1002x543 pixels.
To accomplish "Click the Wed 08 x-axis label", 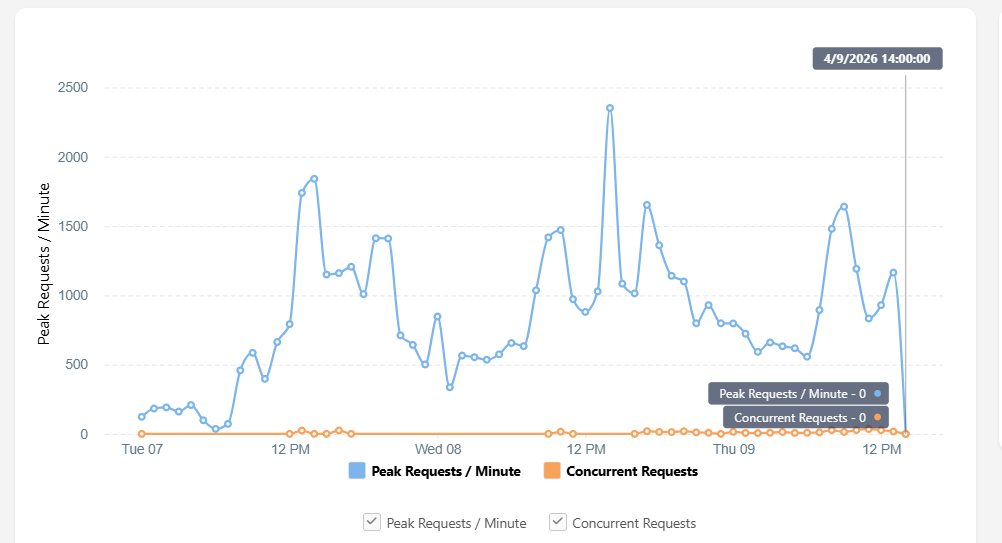I will pos(438,449).
